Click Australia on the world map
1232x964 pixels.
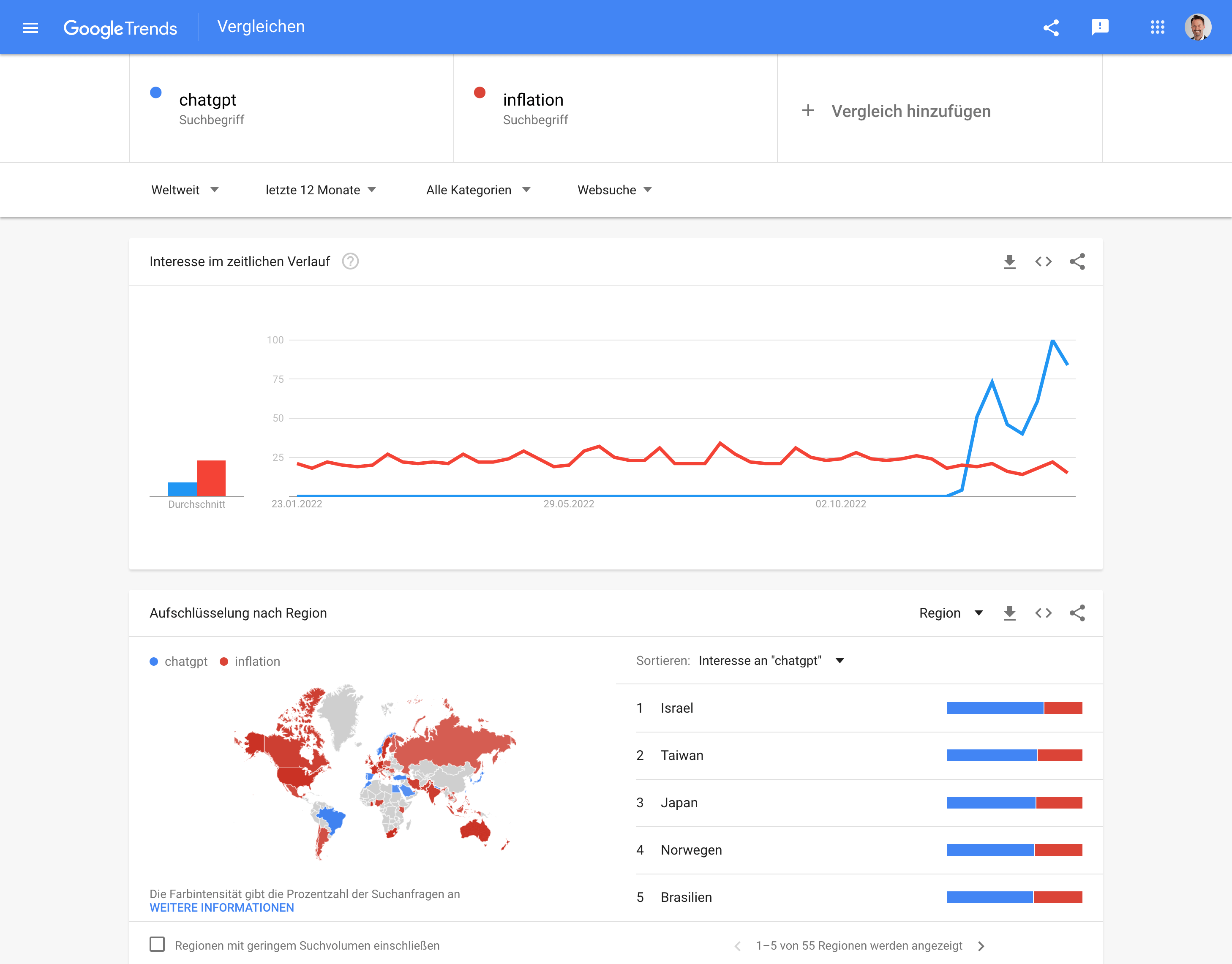click(x=475, y=829)
